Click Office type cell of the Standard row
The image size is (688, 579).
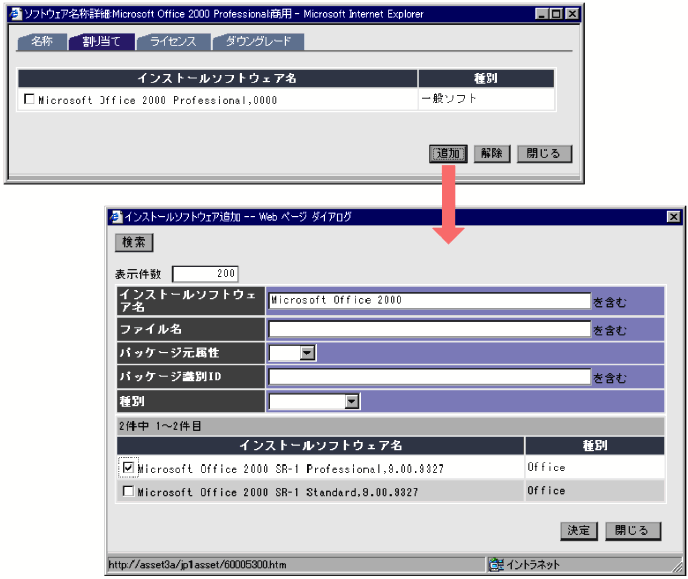tap(595, 491)
